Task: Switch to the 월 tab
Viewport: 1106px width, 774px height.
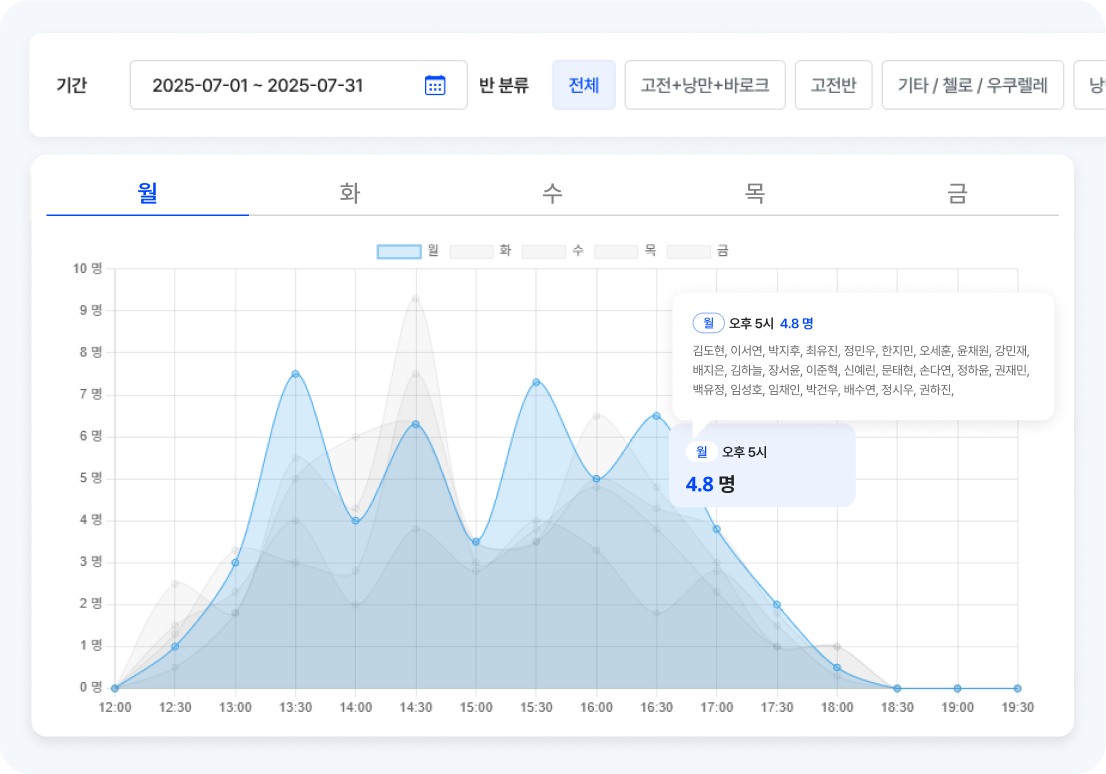Action: click(148, 192)
